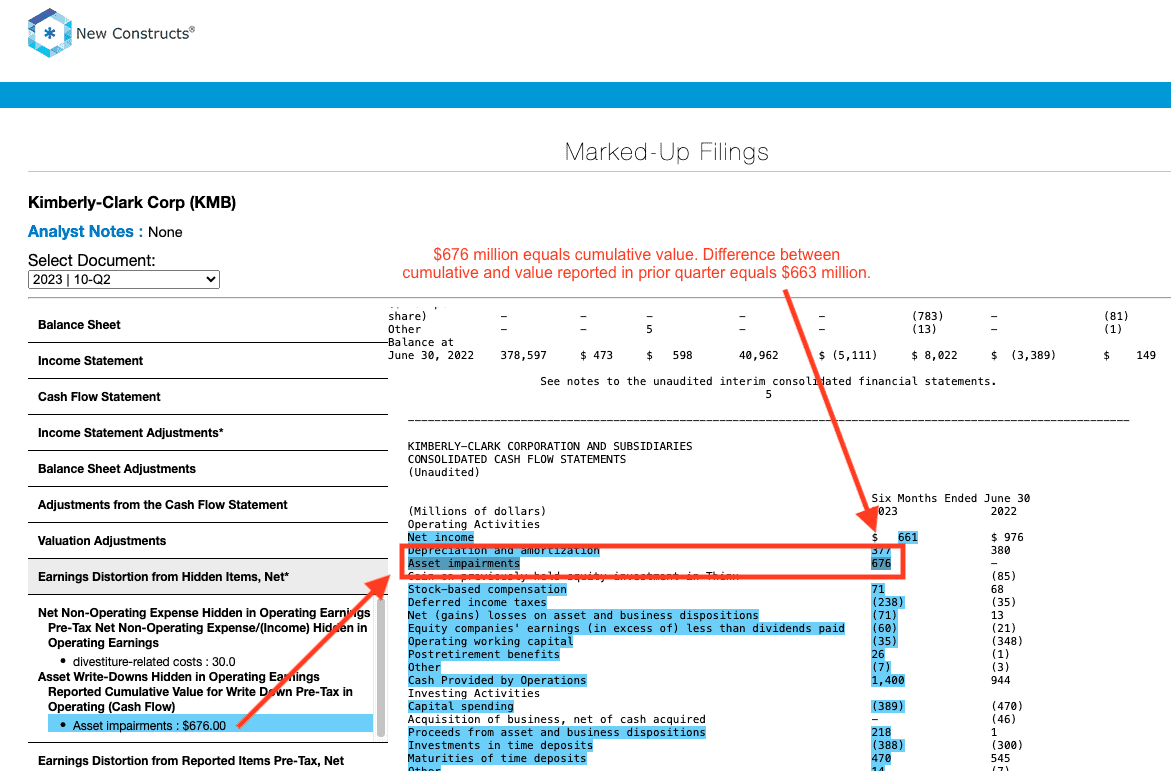The image size is (1171, 771).
Task: Click the Asset Write-Downs Hidden in Operating Earnings heading
Action: tap(178, 677)
